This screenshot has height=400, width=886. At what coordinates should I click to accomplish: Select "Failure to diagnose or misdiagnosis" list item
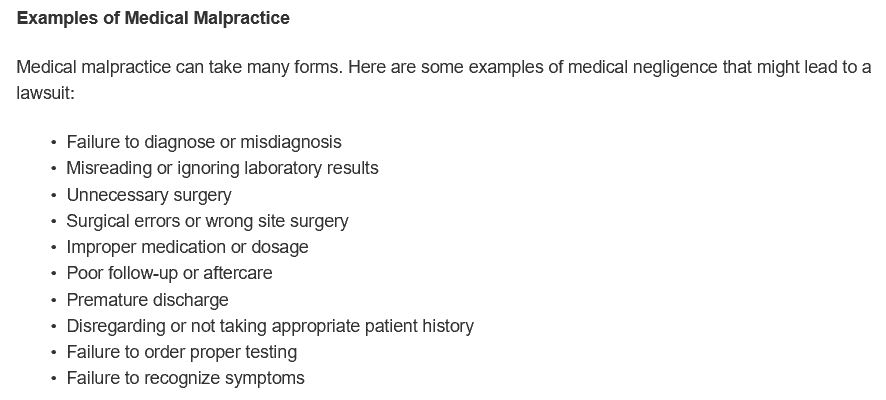pyautogui.click(x=203, y=142)
